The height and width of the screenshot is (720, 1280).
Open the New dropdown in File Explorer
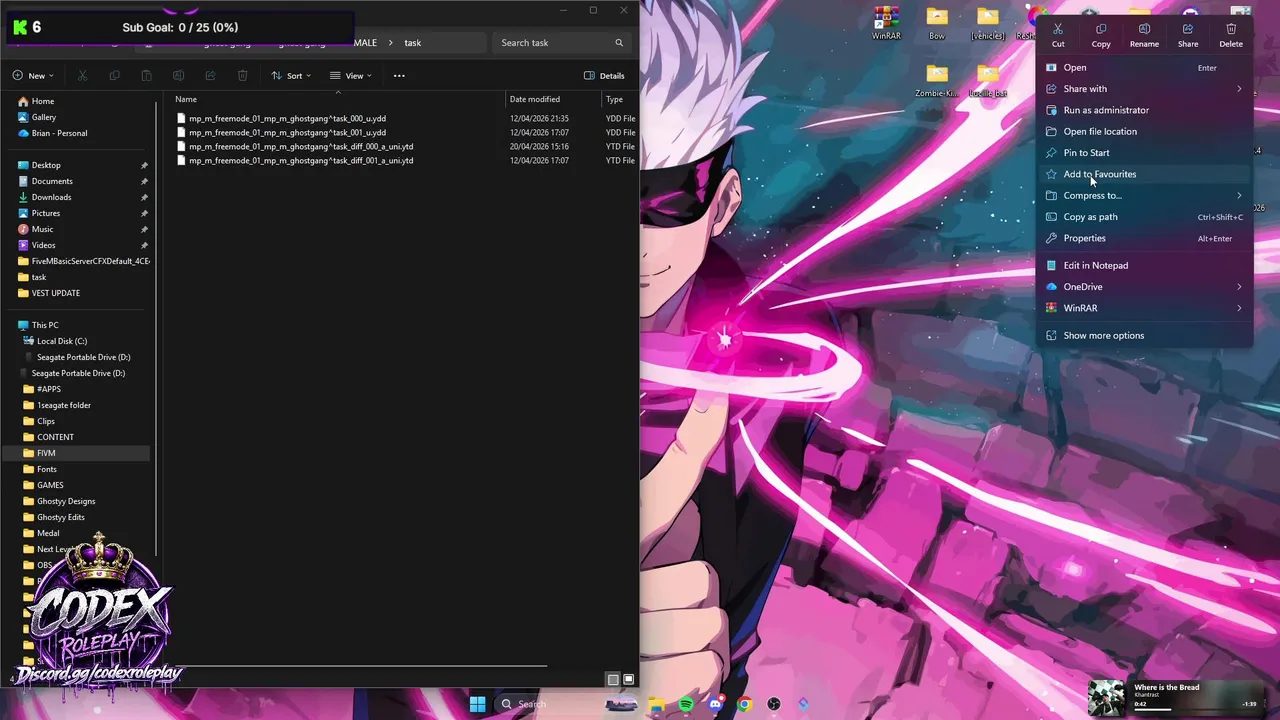33,76
